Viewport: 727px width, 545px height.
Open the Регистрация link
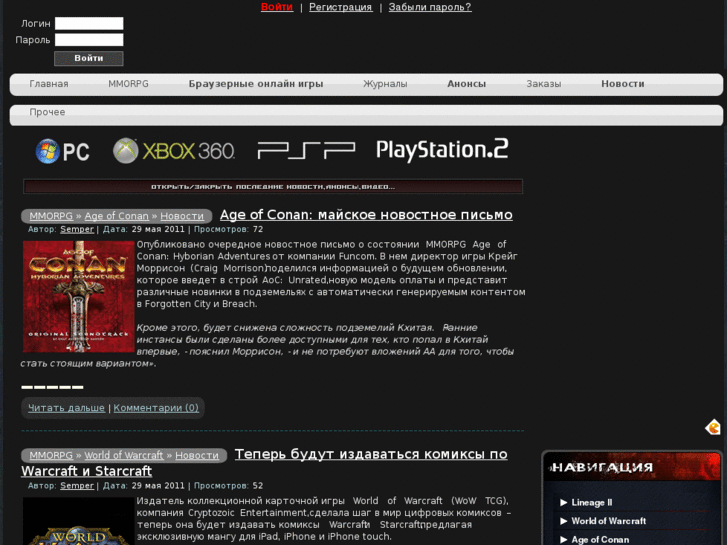[341, 7]
